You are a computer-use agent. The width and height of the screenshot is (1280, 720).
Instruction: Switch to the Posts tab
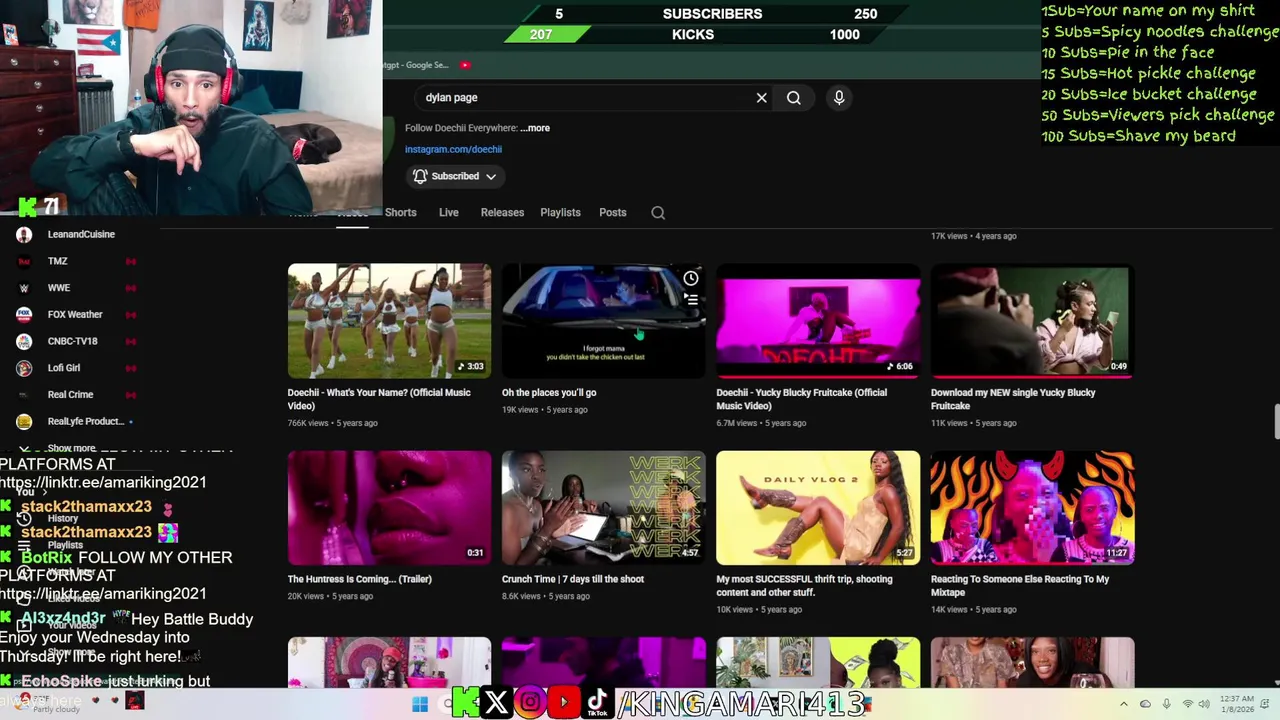(612, 212)
